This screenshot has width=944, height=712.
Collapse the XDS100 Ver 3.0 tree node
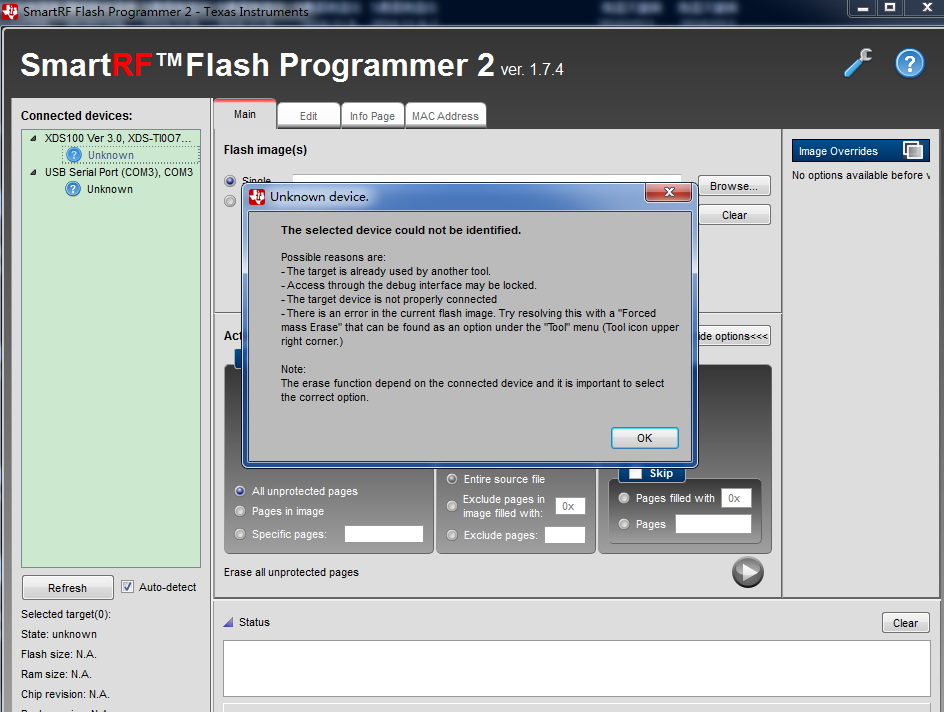34,138
